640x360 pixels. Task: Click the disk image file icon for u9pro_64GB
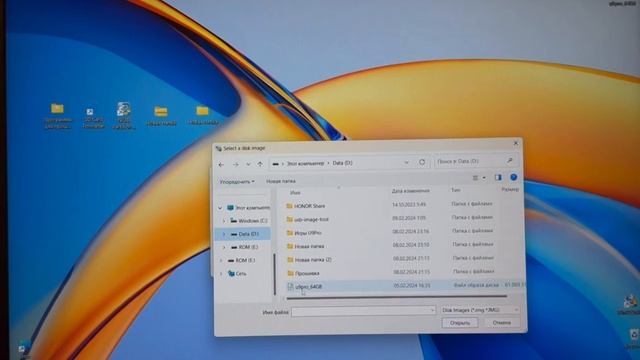[290, 287]
